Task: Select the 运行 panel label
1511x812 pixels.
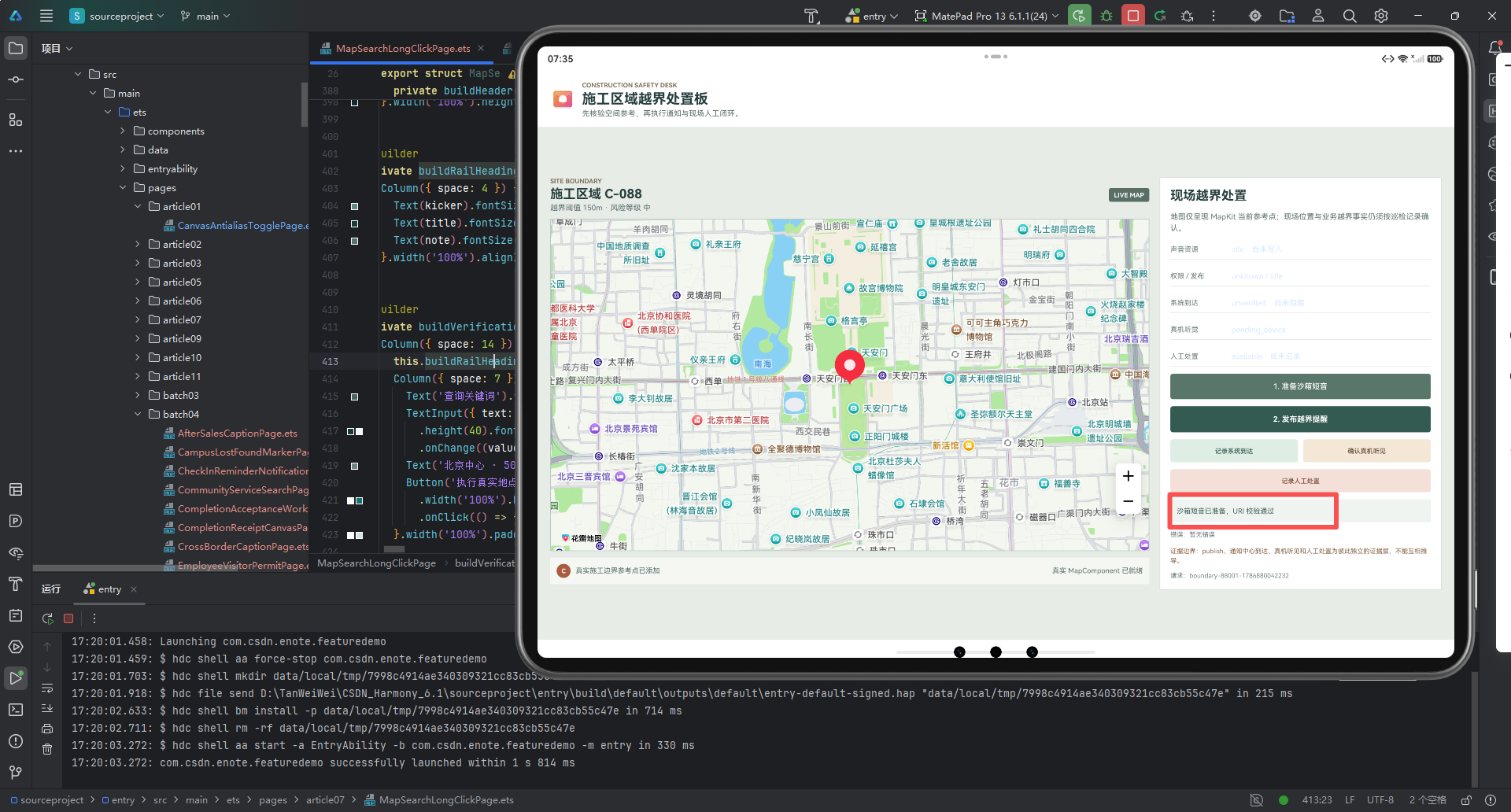Action: tap(51, 589)
